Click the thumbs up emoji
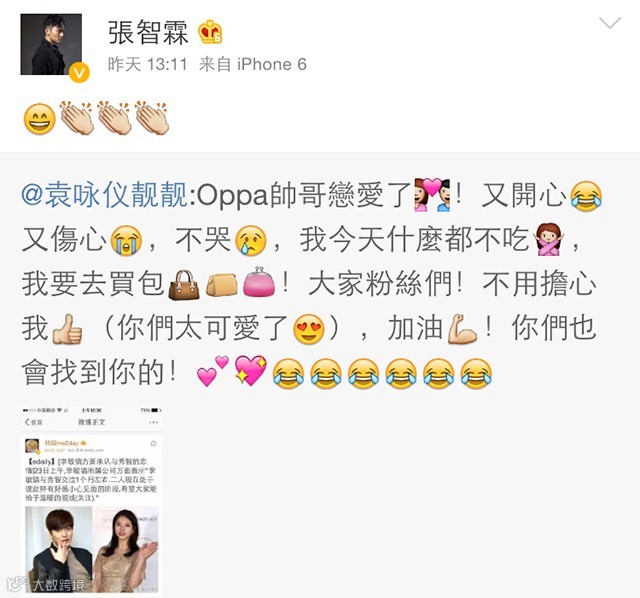The width and height of the screenshot is (640, 598). pyautogui.click(x=67, y=329)
